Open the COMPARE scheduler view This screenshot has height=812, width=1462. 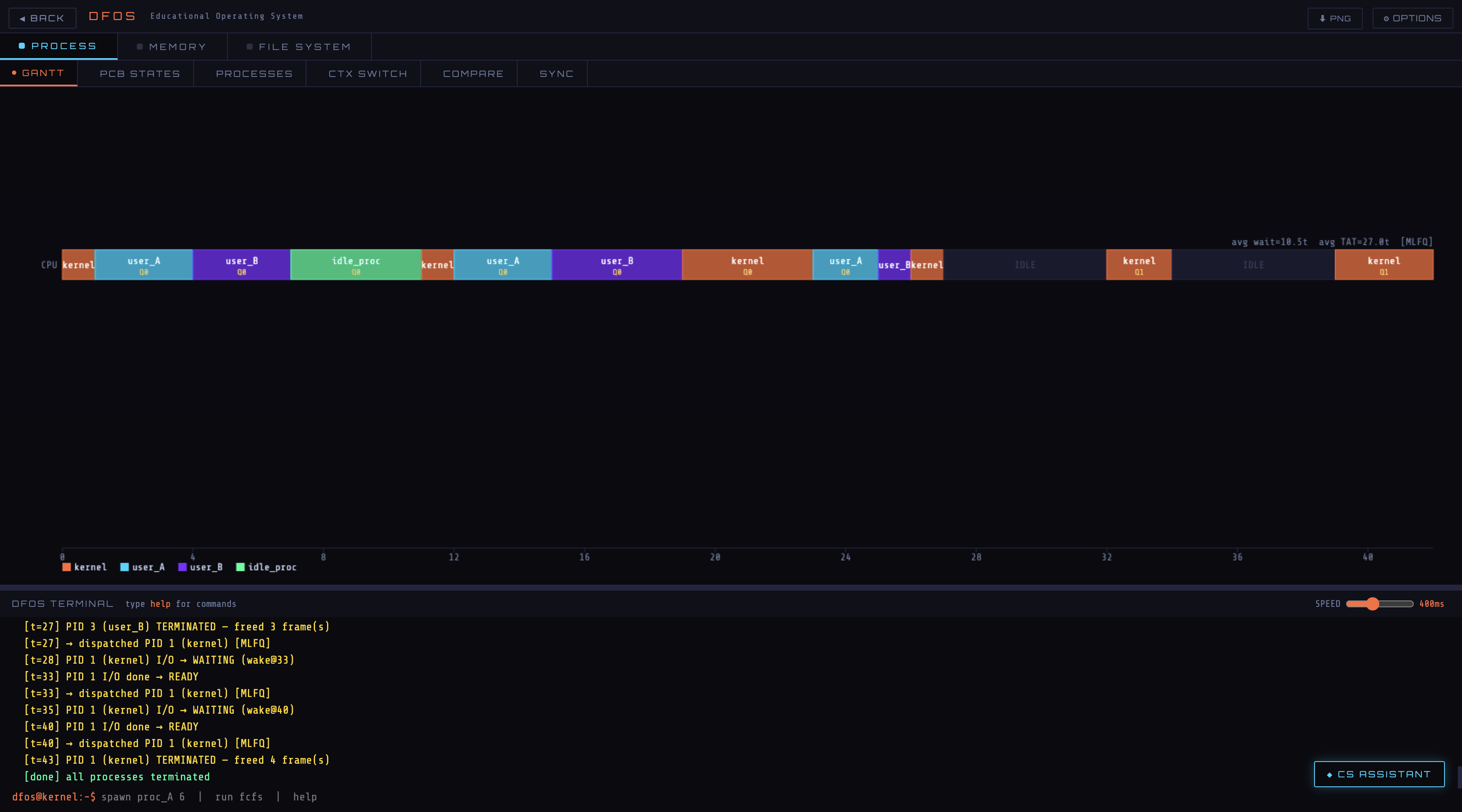473,73
